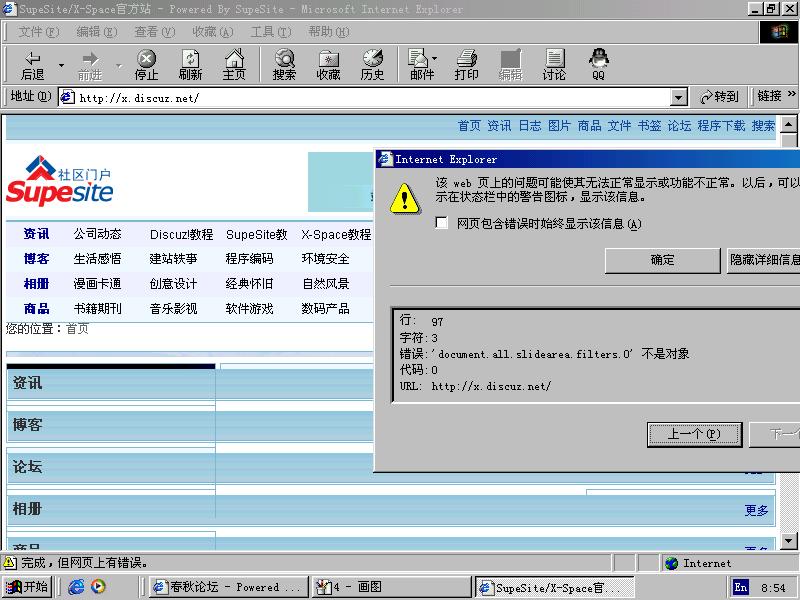Open the Help (帮助) menu
The width and height of the screenshot is (800, 600).
pos(329,32)
